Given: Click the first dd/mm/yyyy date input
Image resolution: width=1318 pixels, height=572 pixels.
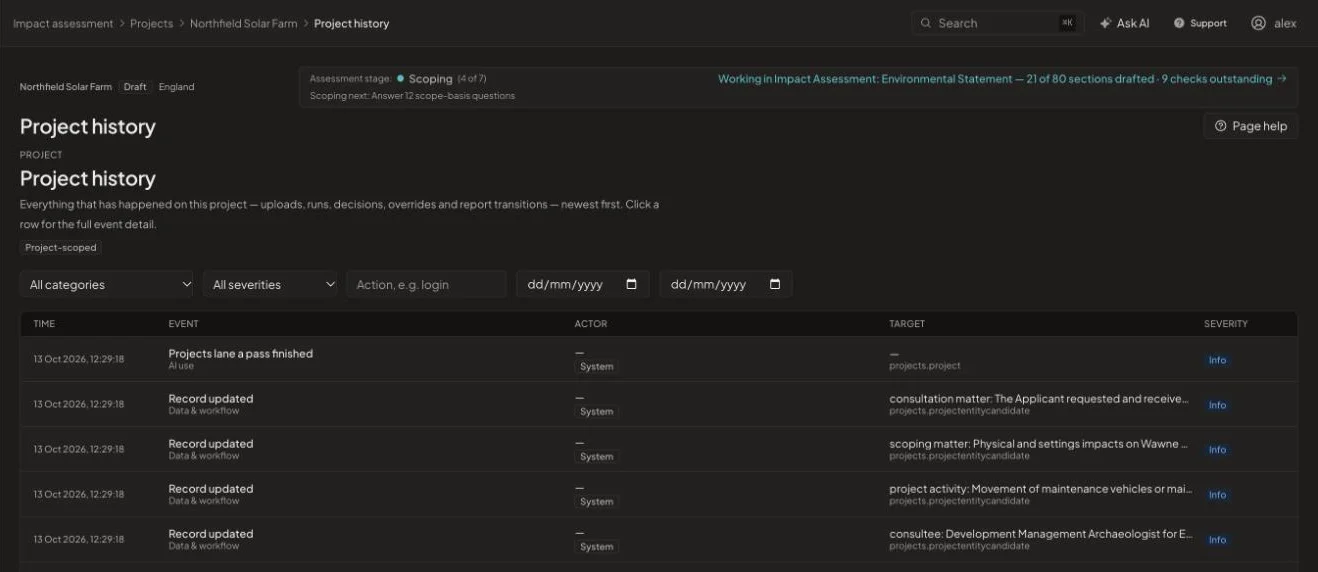Looking at the screenshot, I should click(582, 284).
